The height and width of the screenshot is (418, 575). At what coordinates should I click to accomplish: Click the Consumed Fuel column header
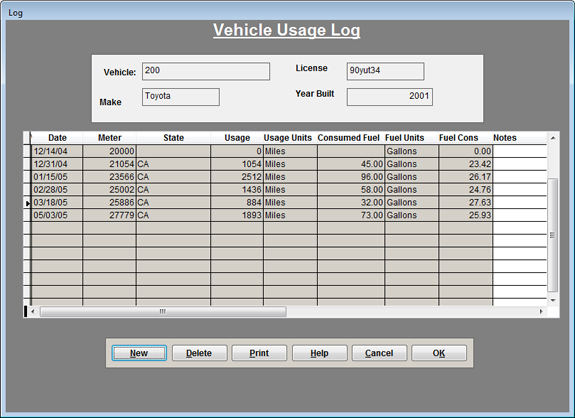coord(348,138)
